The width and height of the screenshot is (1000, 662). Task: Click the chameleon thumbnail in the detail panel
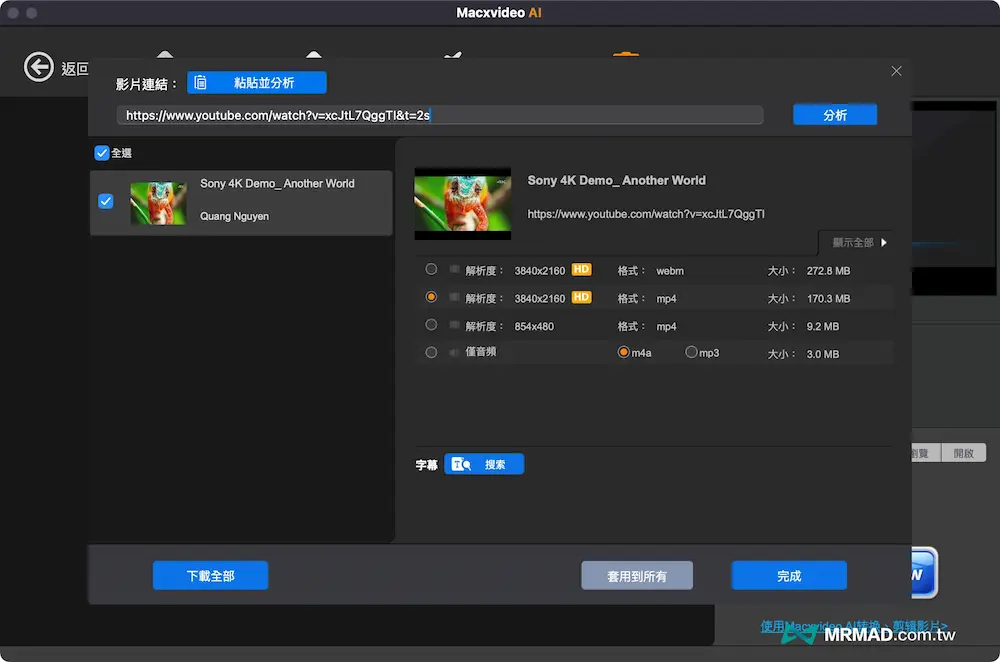tap(462, 204)
